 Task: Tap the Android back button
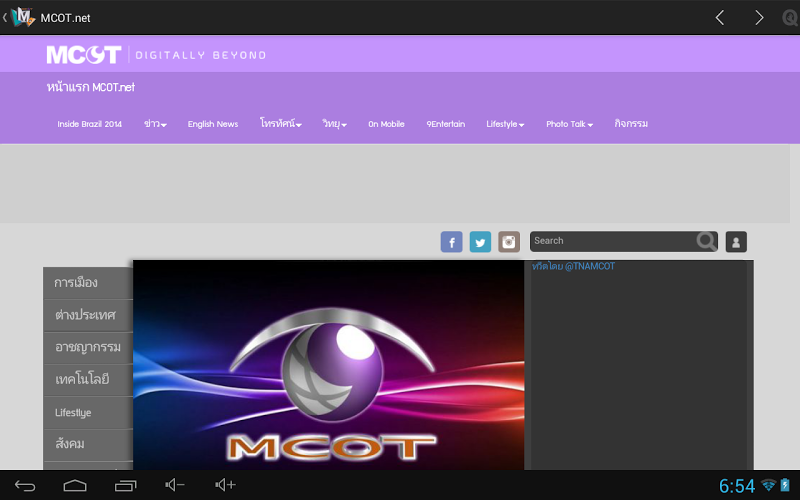coord(24,485)
